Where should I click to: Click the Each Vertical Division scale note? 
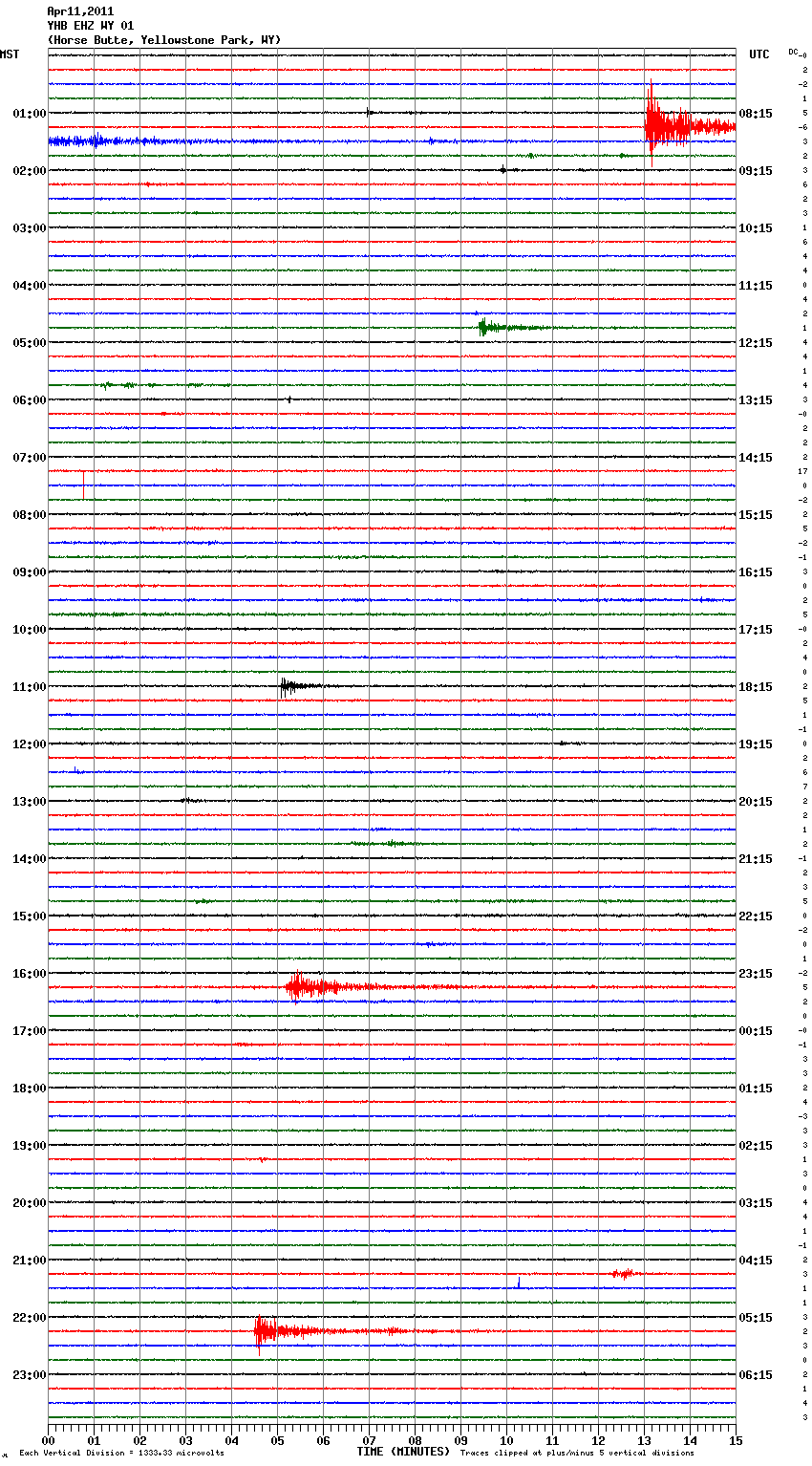click(121, 1453)
